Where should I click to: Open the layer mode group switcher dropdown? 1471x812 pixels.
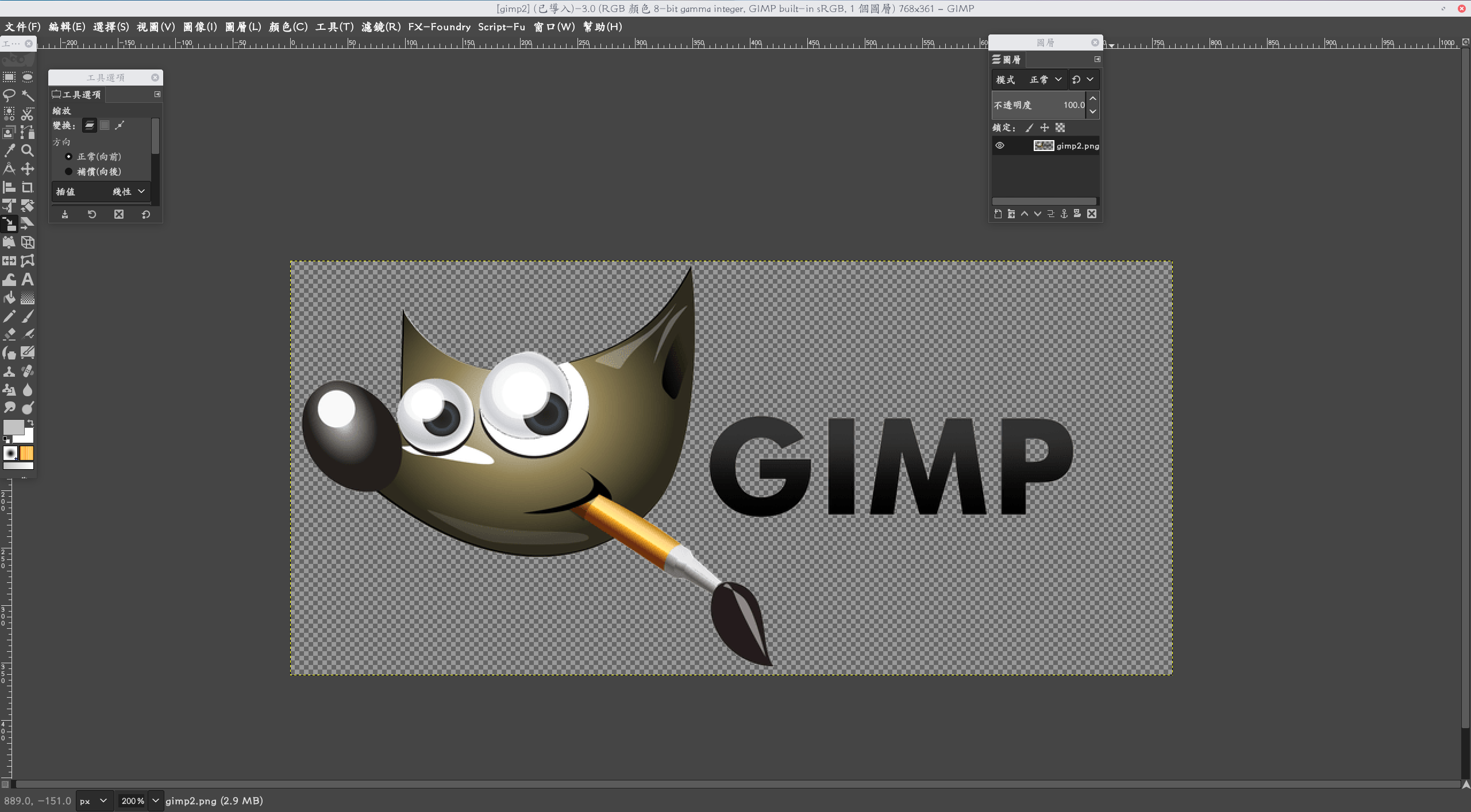(x=1083, y=79)
